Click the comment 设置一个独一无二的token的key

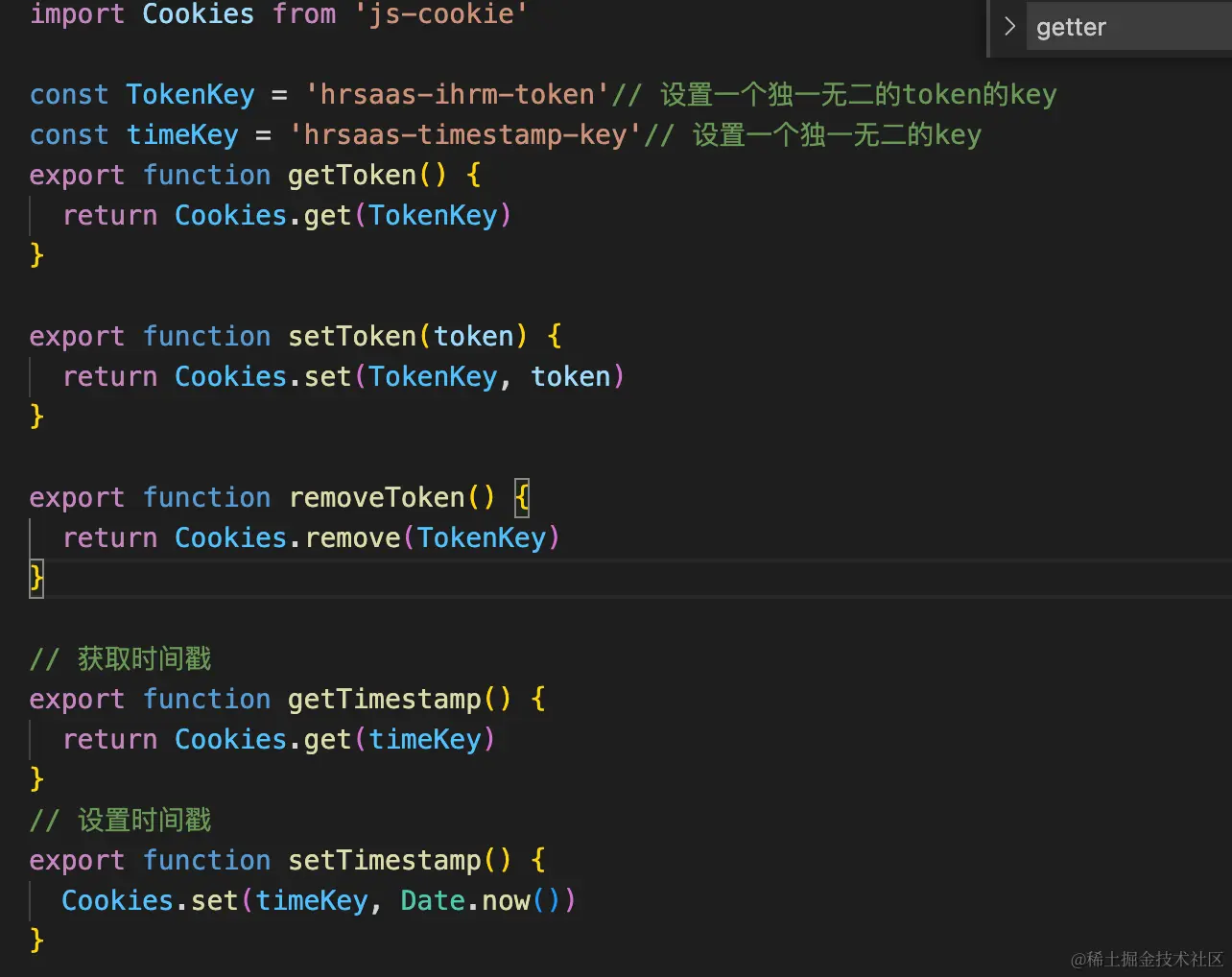(x=834, y=94)
